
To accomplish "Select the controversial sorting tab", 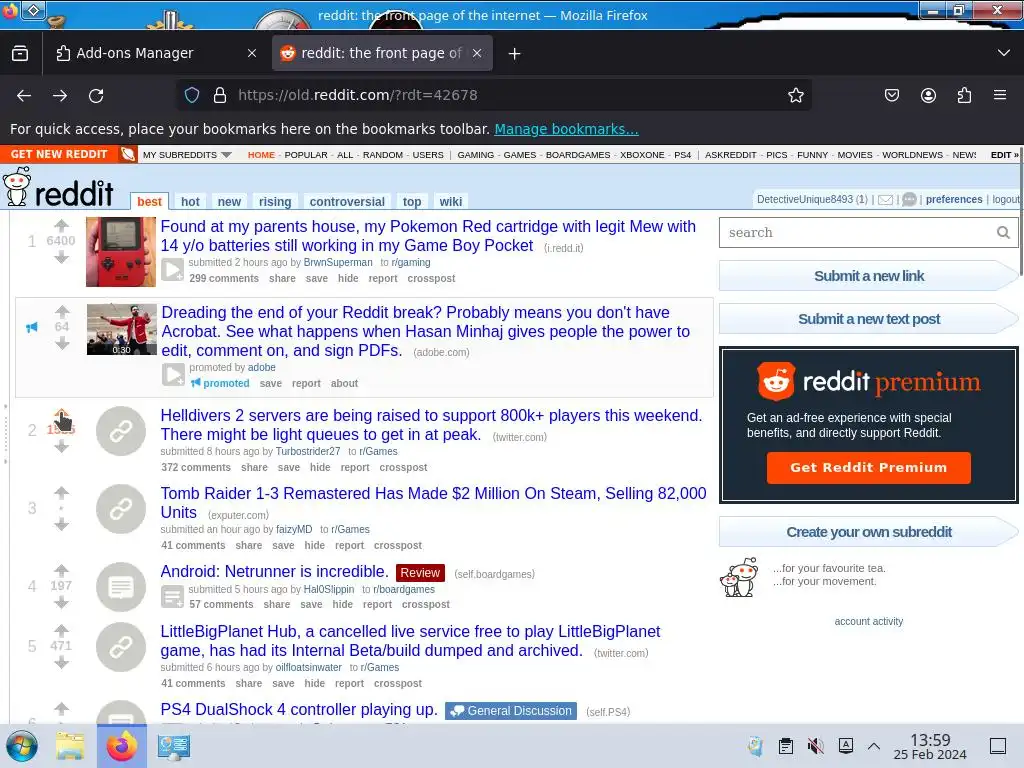I will [x=347, y=202].
